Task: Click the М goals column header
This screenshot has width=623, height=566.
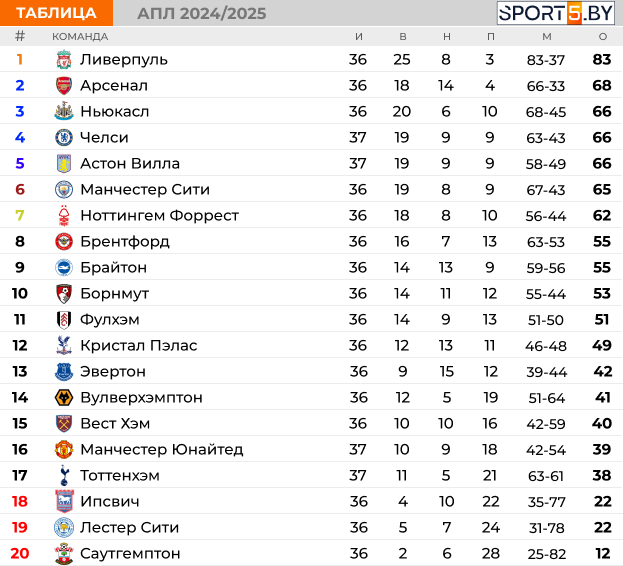Action: click(547, 37)
